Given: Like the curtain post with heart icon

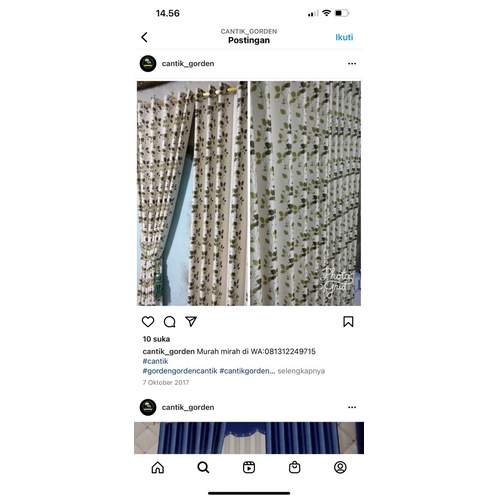Looking at the screenshot, I should tap(148, 322).
